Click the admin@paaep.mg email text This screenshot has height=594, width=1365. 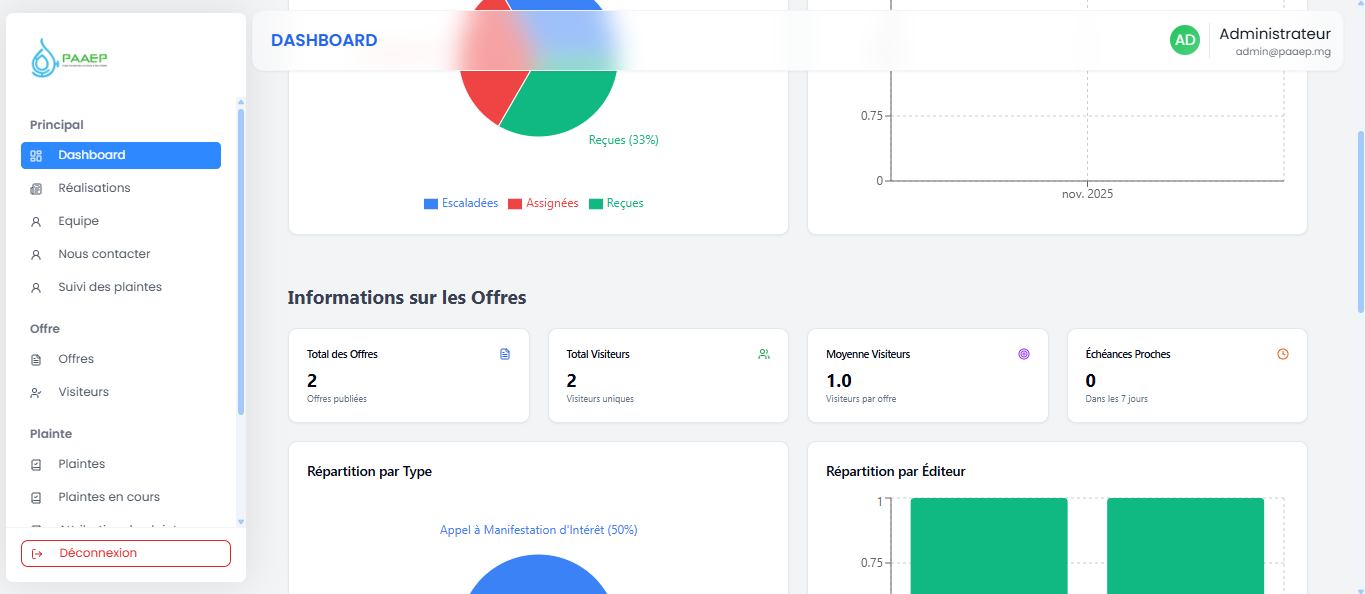pyautogui.click(x=1283, y=51)
